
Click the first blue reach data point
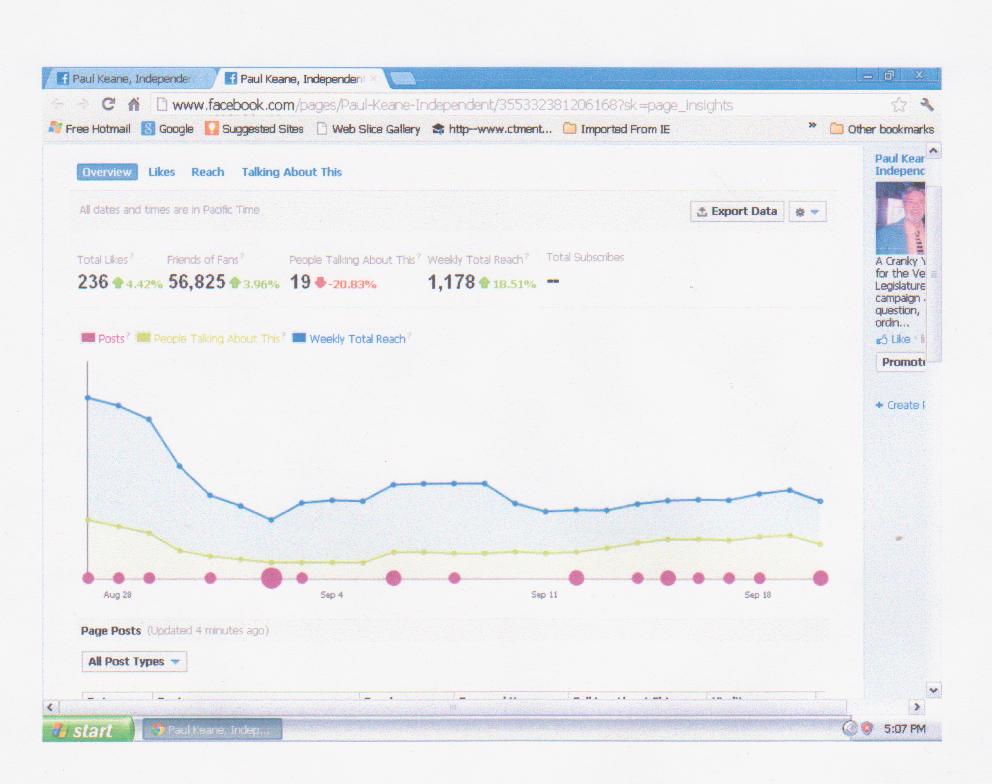tap(88, 397)
